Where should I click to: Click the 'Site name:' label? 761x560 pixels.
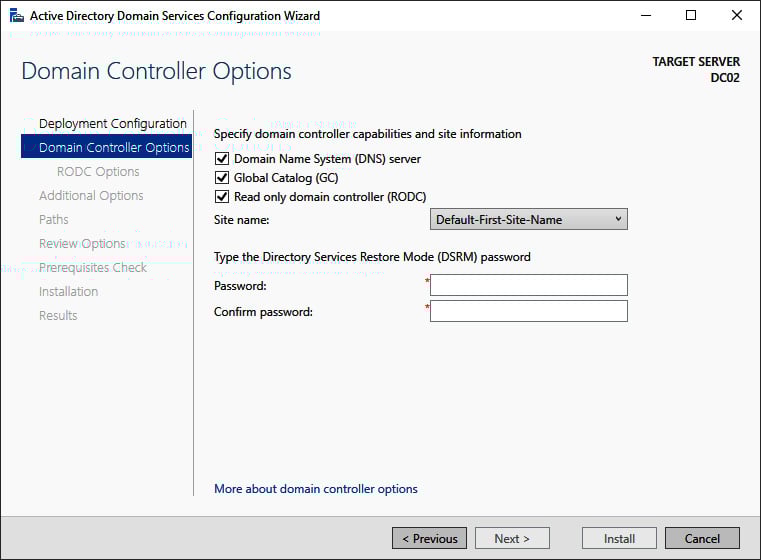(241, 220)
